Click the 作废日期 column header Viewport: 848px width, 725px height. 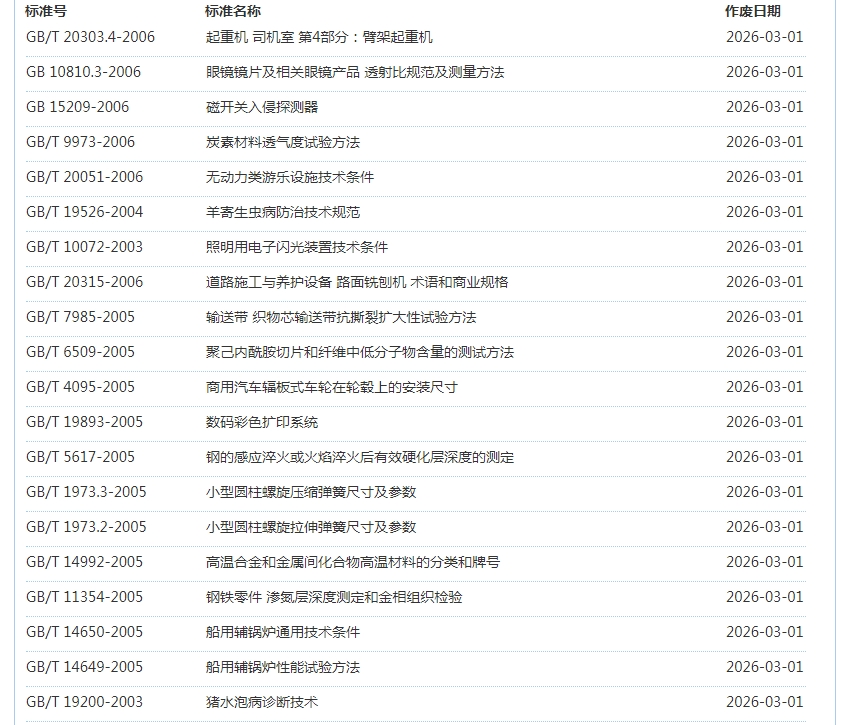pos(753,11)
